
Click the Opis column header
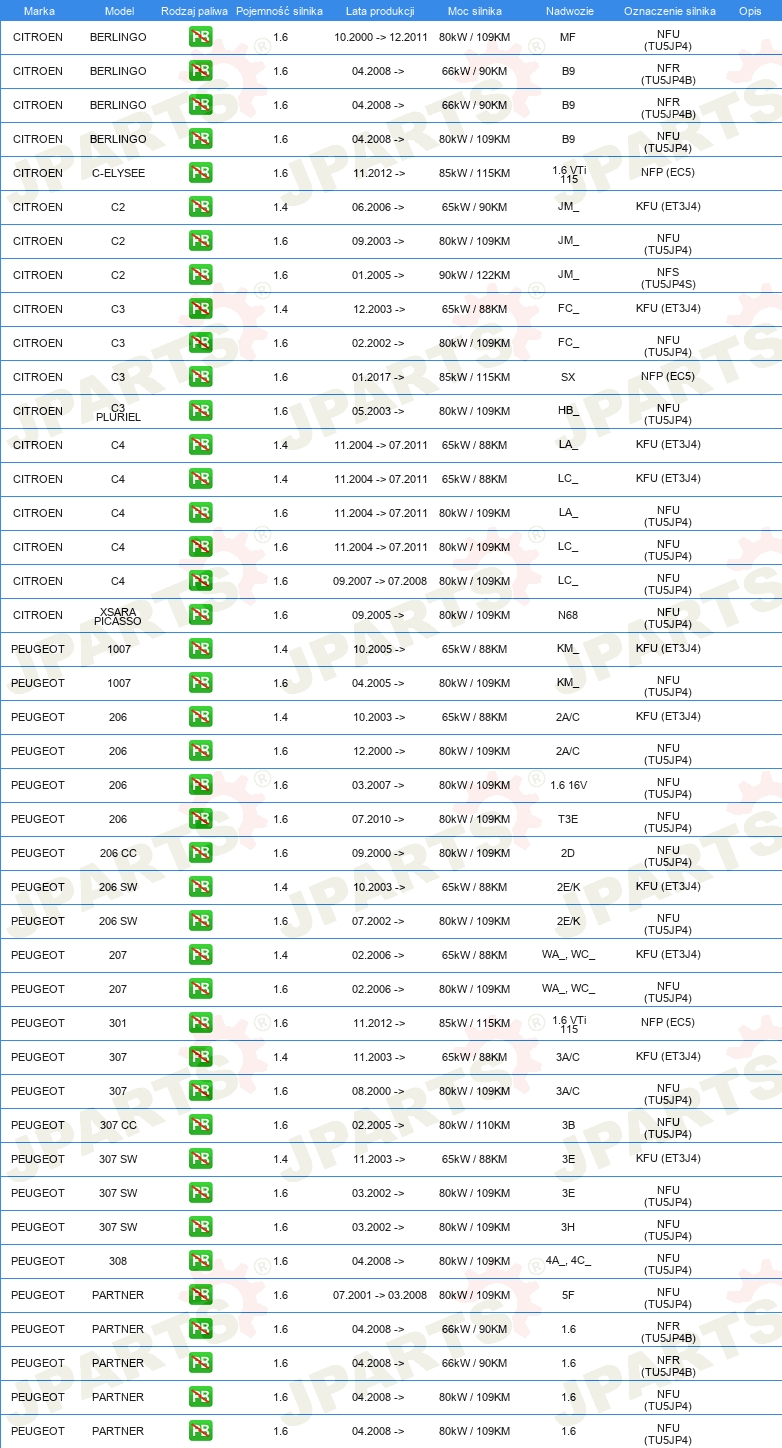(750, 11)
